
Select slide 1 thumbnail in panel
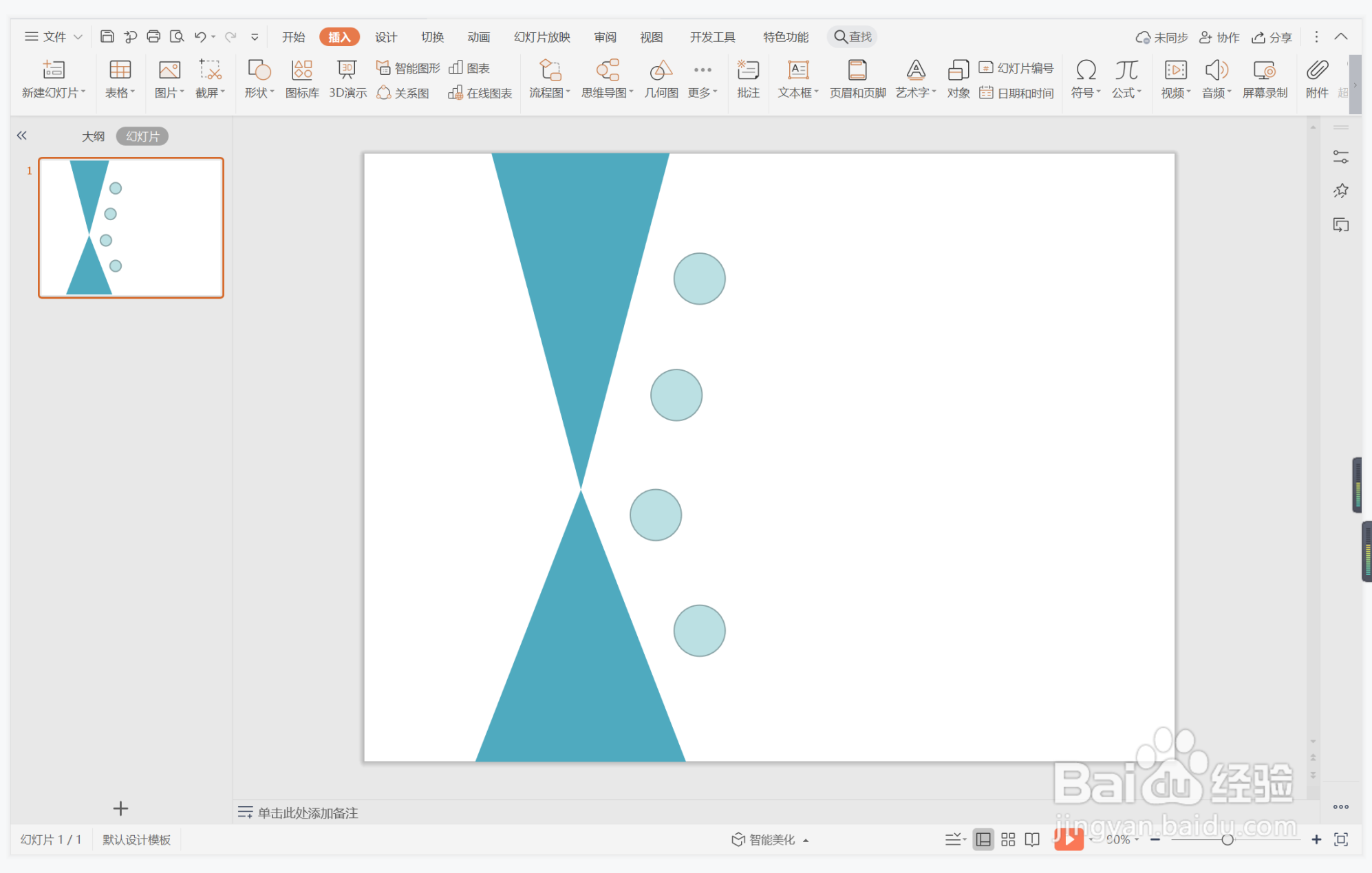click(131, 228)
